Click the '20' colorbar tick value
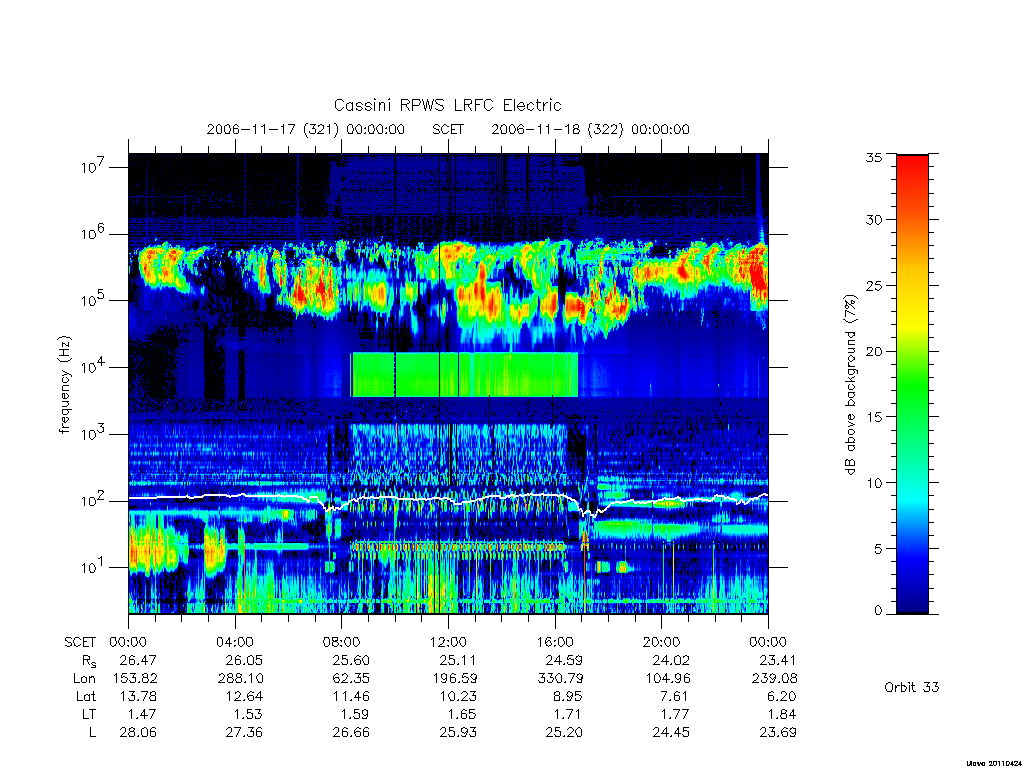This screenshot has height=768, width=1024. [873, 351]
